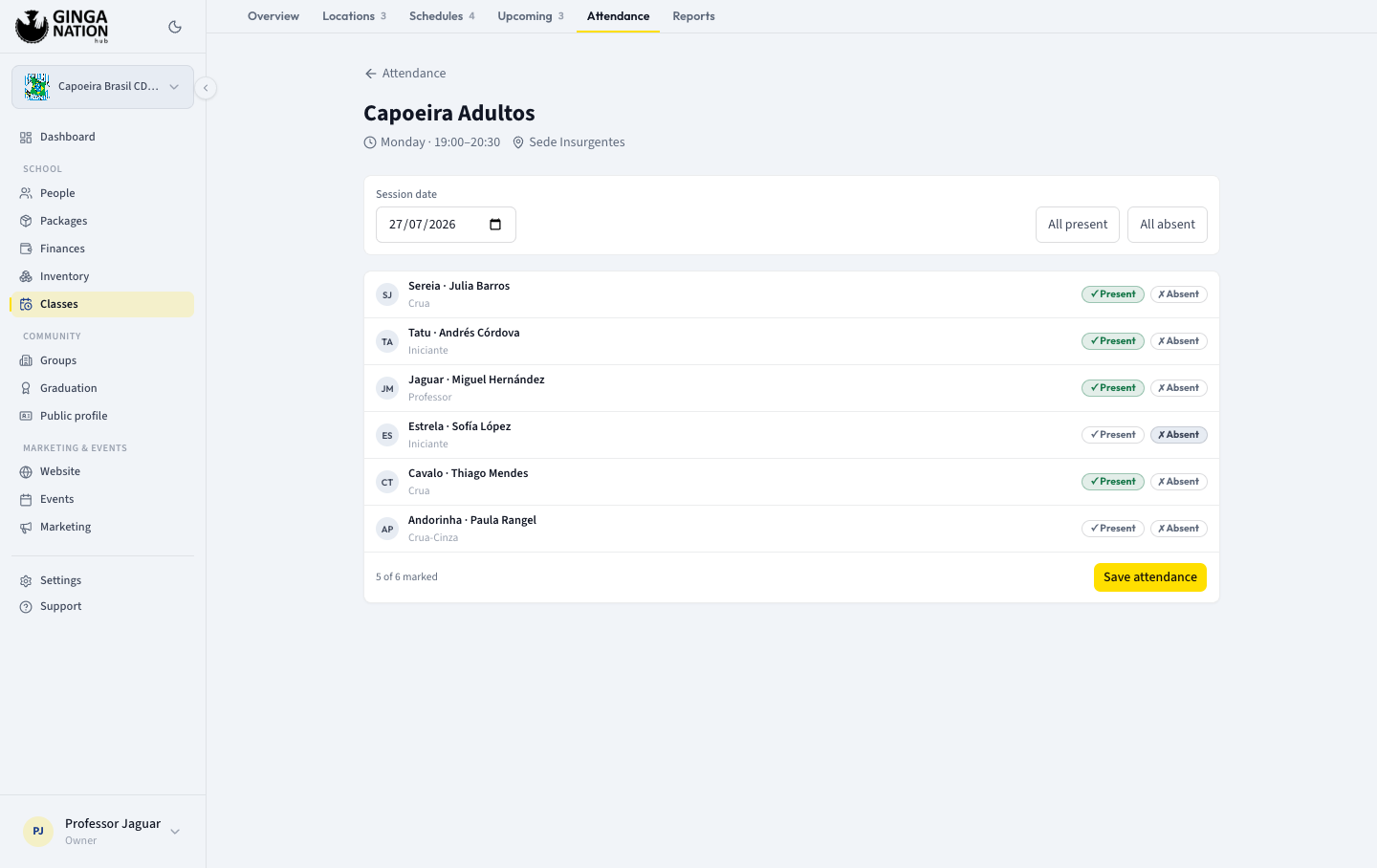Mark Miguel Hernández as Absent

[1179, 388]
